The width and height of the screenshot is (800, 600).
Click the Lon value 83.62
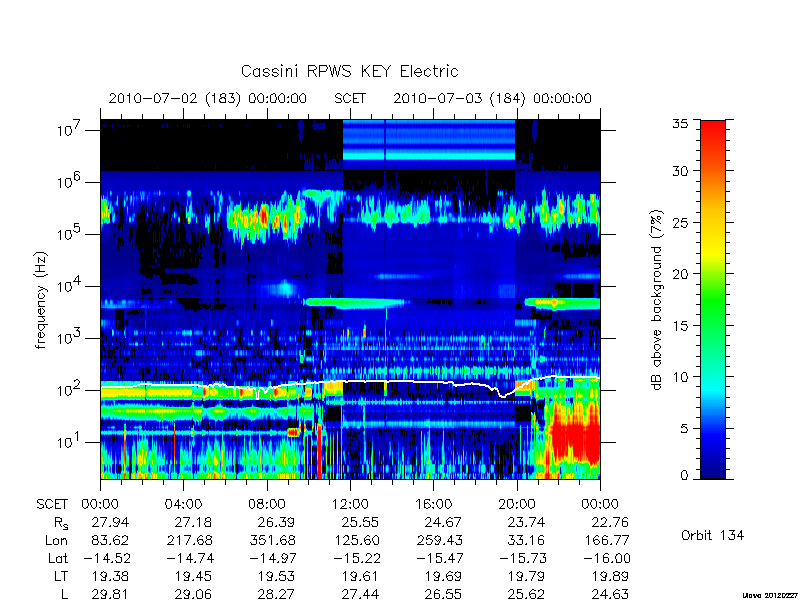(110, 540)
